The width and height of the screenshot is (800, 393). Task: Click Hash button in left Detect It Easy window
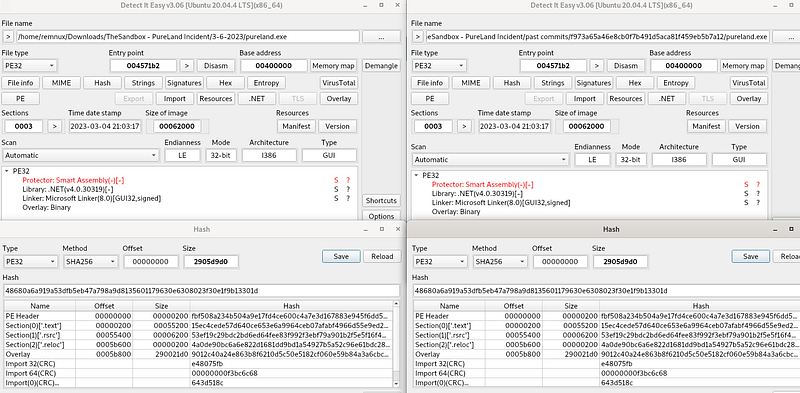(102, 83)
